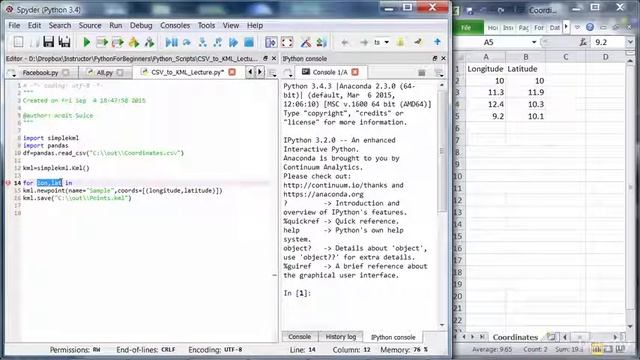Open the Excel File tab

[x=467, y=27]
